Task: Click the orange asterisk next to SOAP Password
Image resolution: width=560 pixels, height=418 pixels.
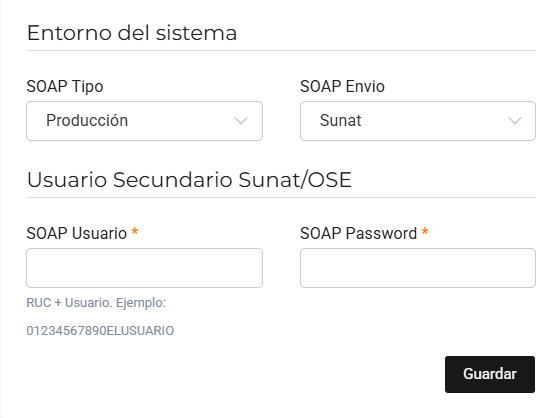Action: (425, 232)
